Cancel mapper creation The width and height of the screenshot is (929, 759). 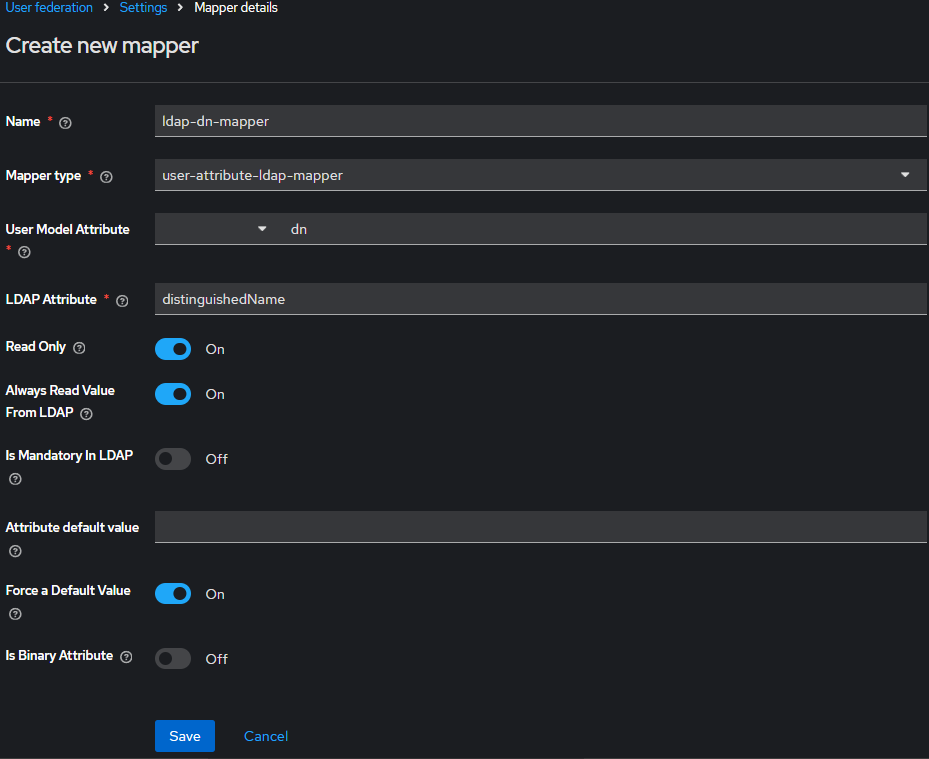click(x=266, y=736)
